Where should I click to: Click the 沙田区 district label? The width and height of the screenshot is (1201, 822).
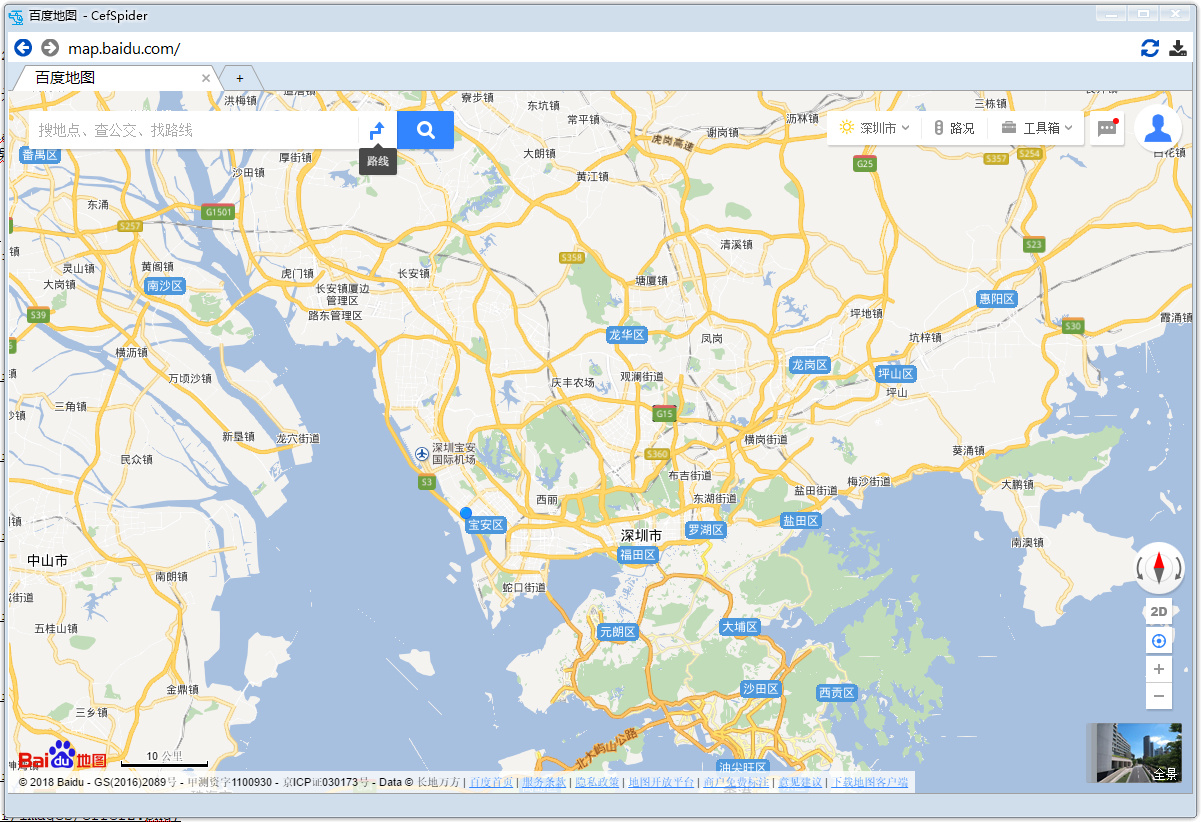760,689
